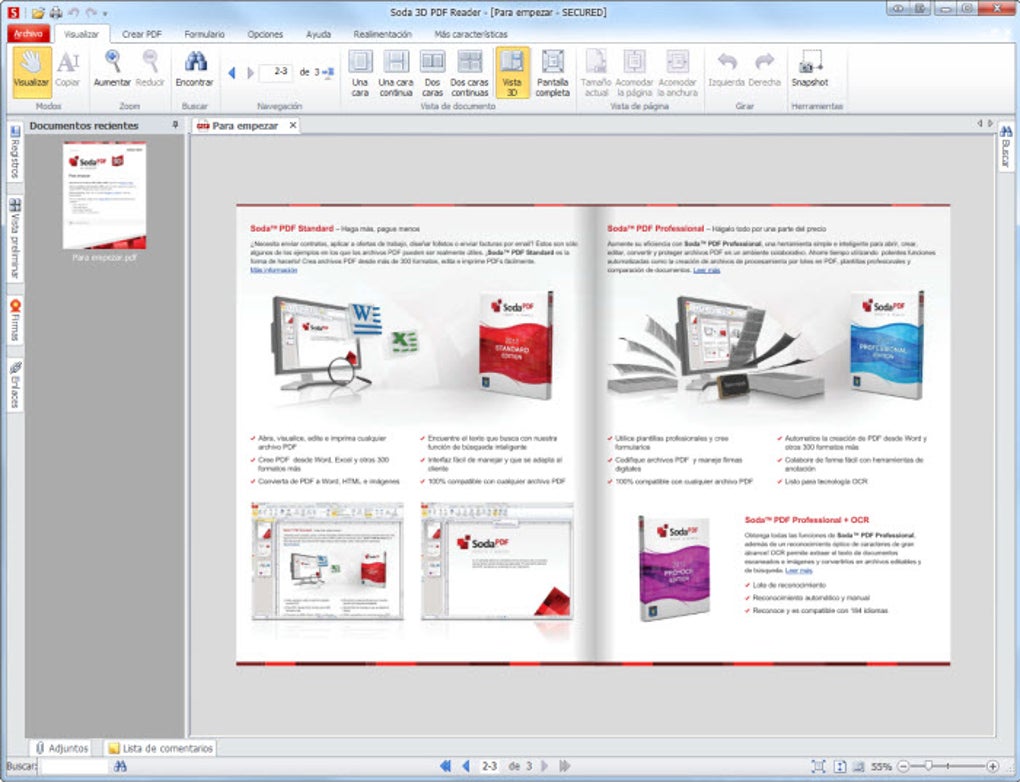Image resolution: width=1020 pixels, height=782 pixels.
Task: Choose Acomodar la página
Action: pyautogui.click(x=634, y=73)
